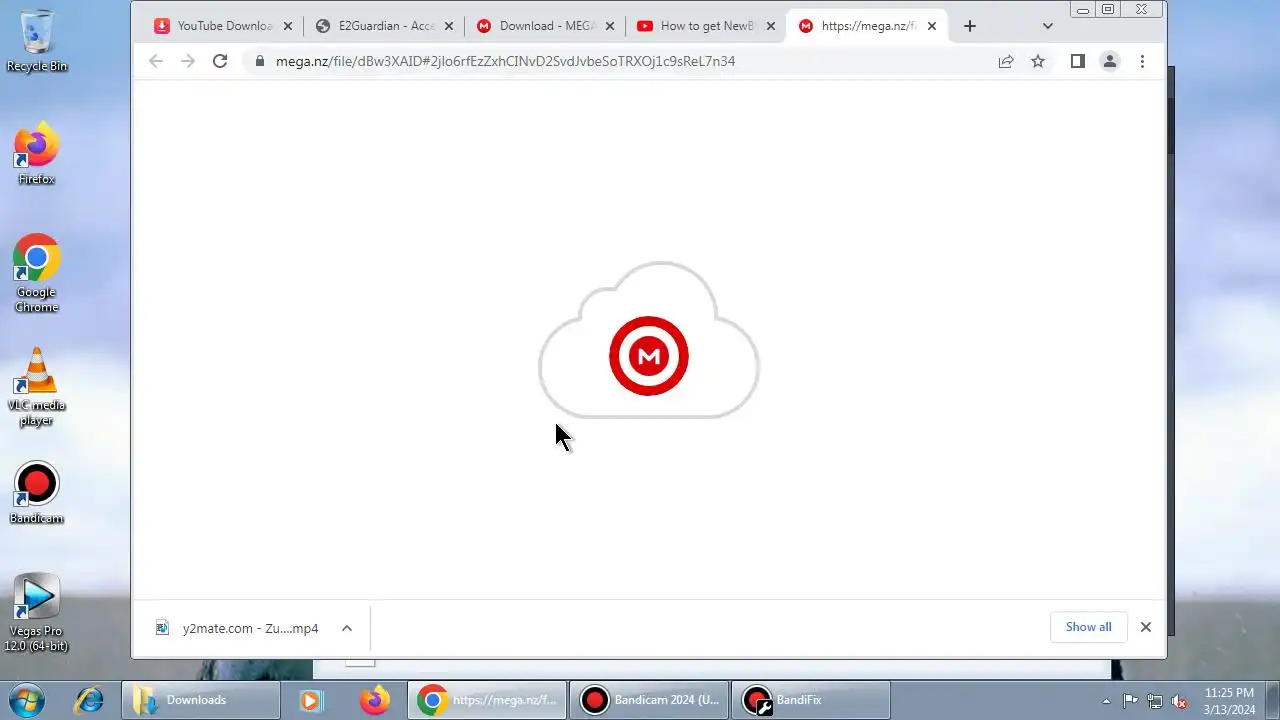Image resolution: width=1280 pixels, height=720 pixels.
Task: Select Google Chrome desktop shortcut
Action: (37, 273)
